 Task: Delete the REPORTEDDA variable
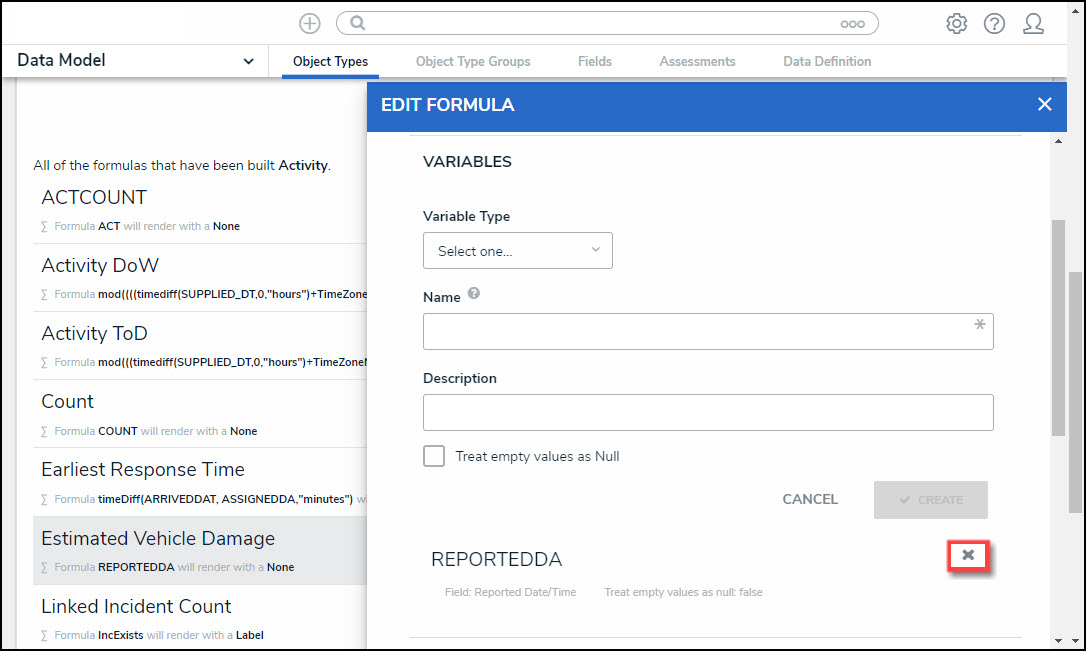[968, 555]
